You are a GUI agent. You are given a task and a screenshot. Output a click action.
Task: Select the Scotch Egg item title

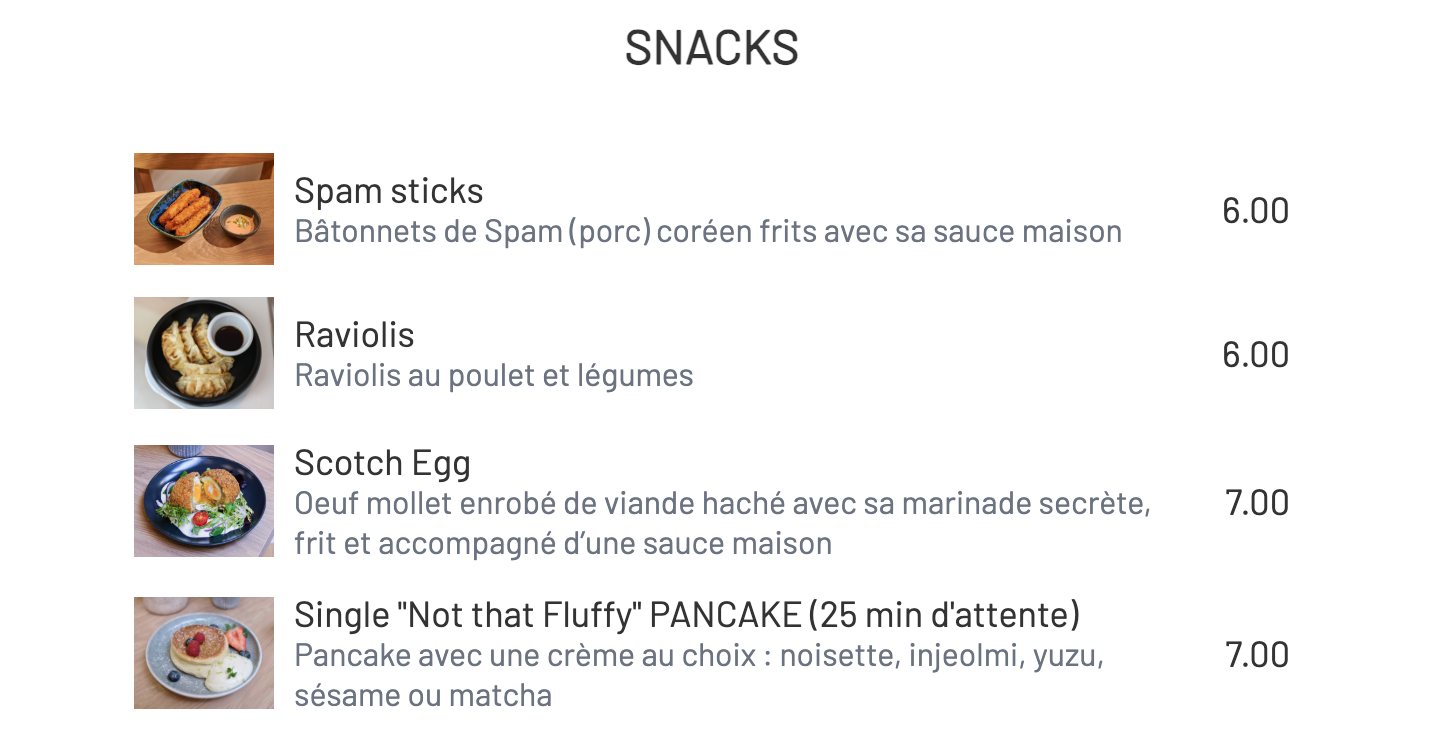382,464
